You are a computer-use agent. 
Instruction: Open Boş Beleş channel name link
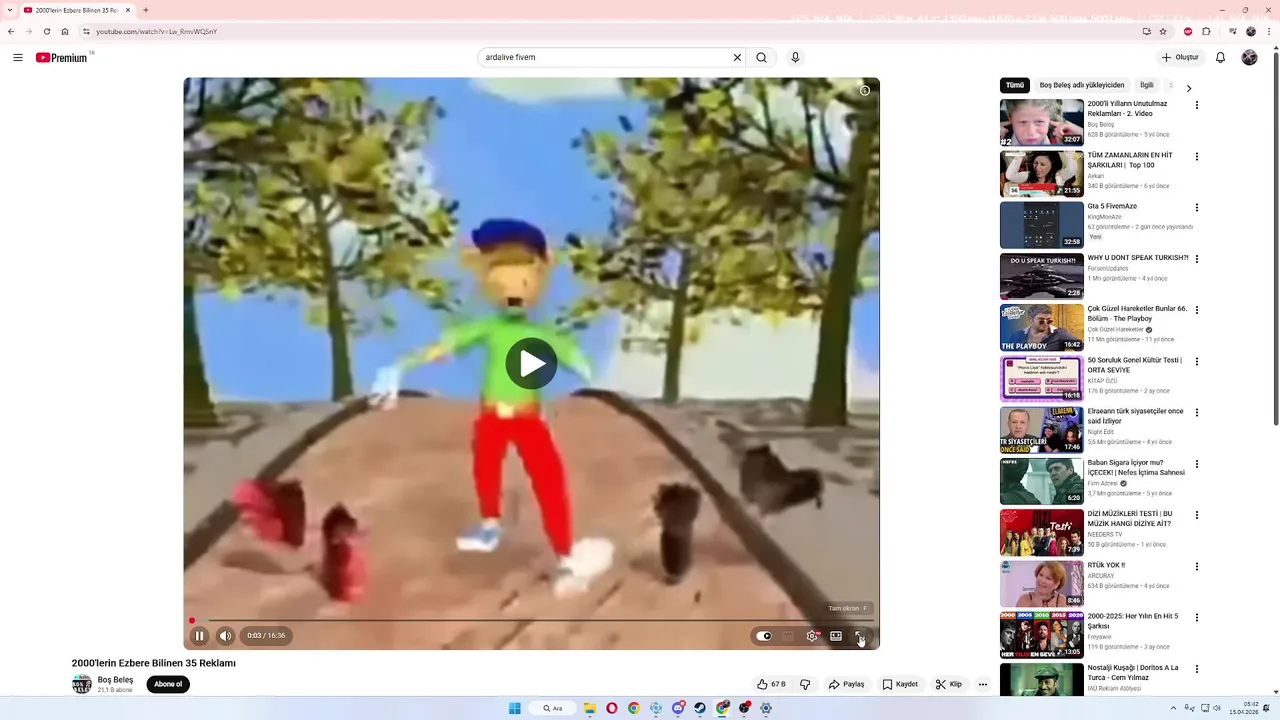115,680
